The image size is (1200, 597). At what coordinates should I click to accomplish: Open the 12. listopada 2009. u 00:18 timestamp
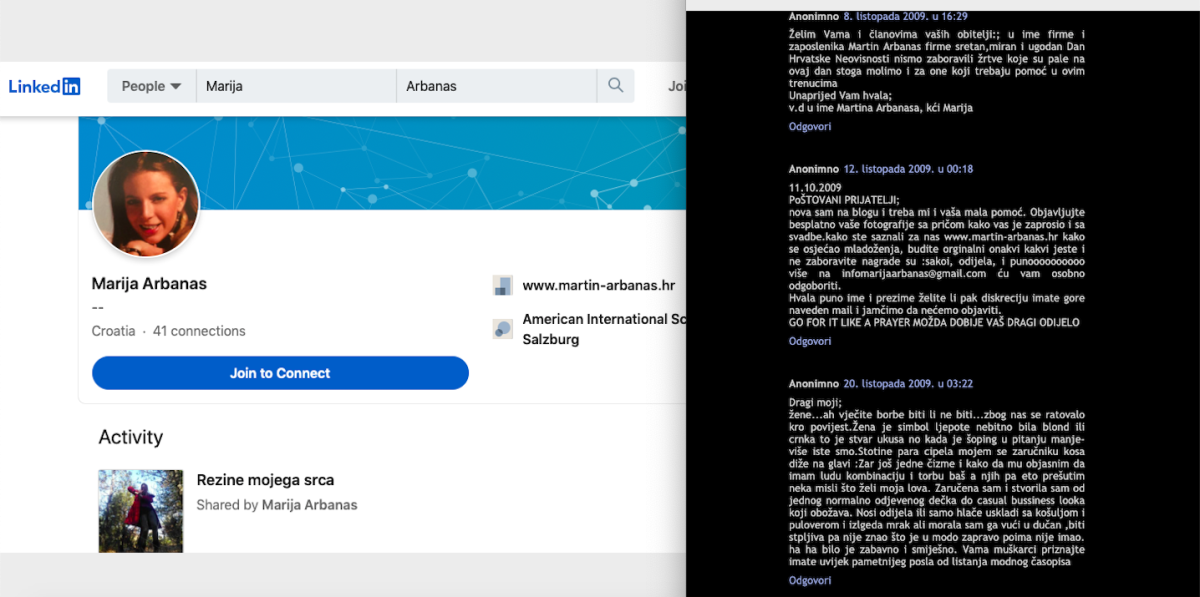click(908, 169)
